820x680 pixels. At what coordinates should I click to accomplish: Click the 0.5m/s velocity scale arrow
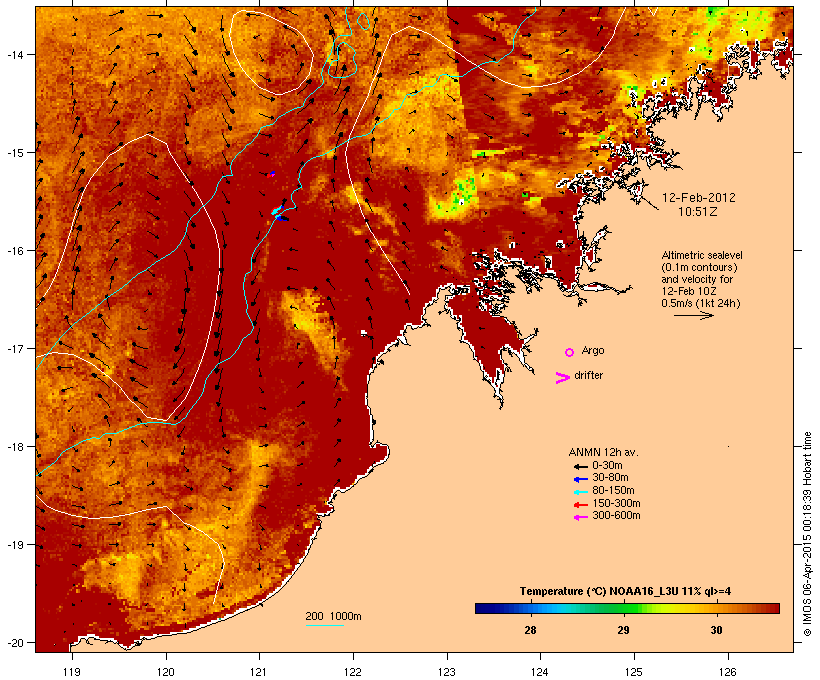(x=693, y=315)
